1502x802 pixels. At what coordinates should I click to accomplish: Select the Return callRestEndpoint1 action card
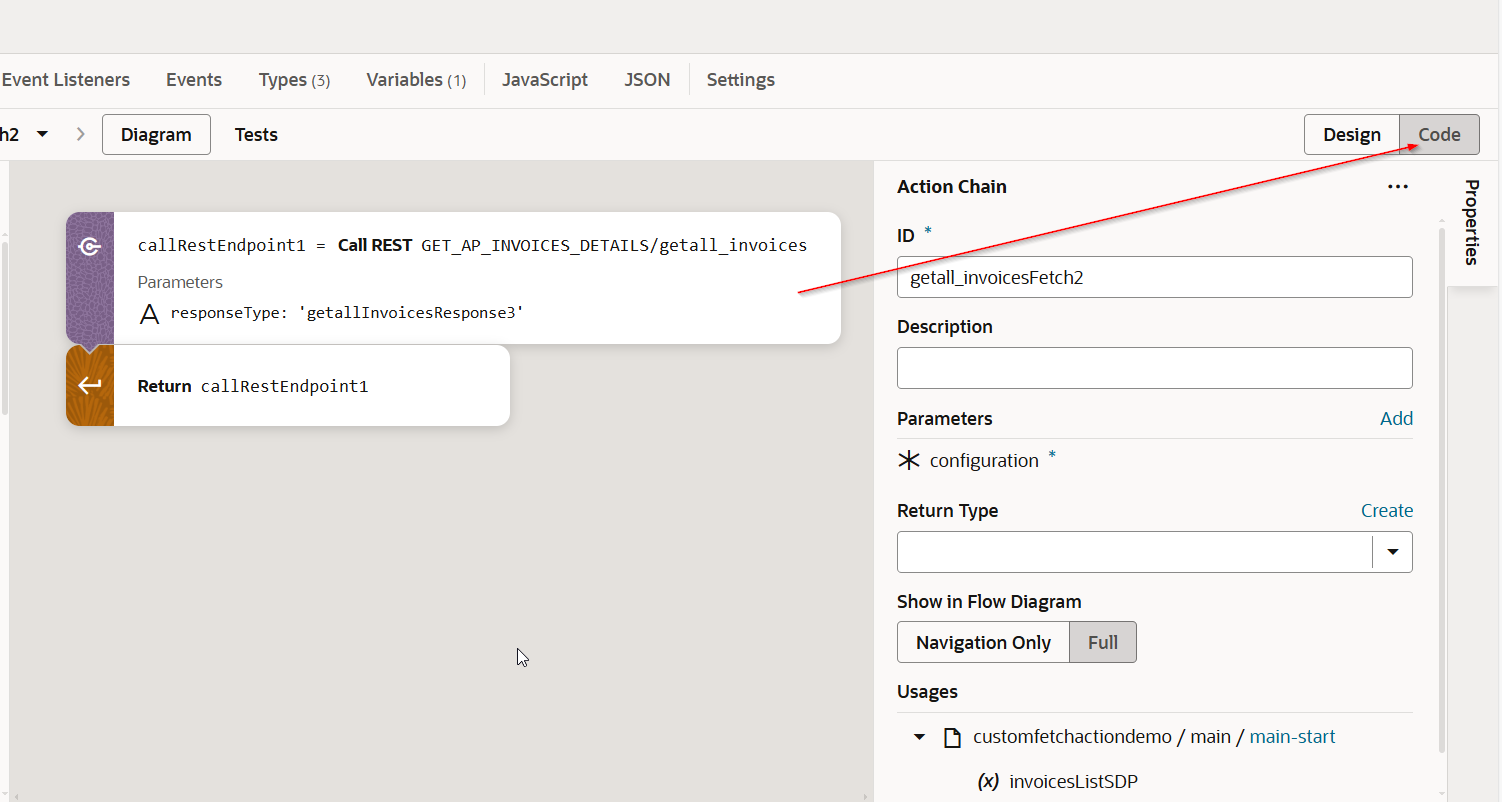click(x=288, y=385)
